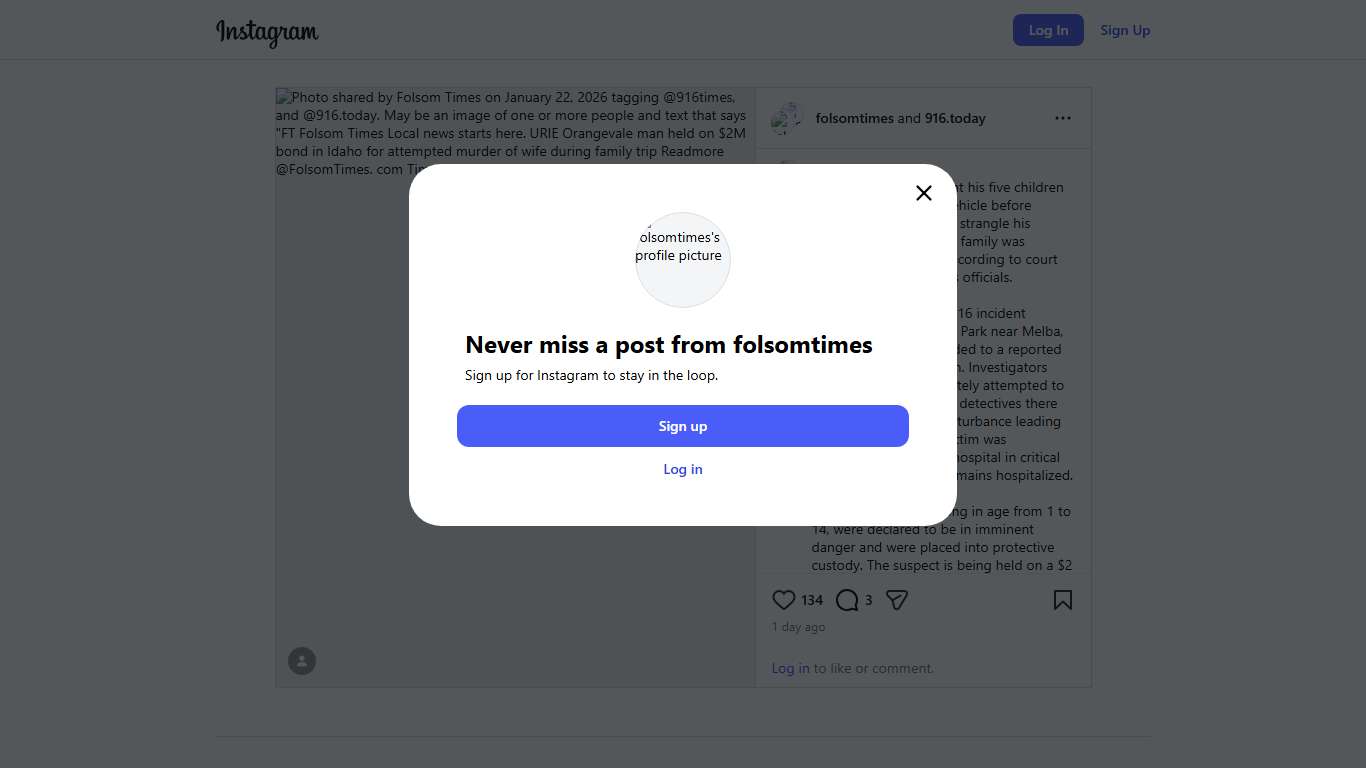
Task: Open the post's more options menu
Action: click(x=1063, y=118)
